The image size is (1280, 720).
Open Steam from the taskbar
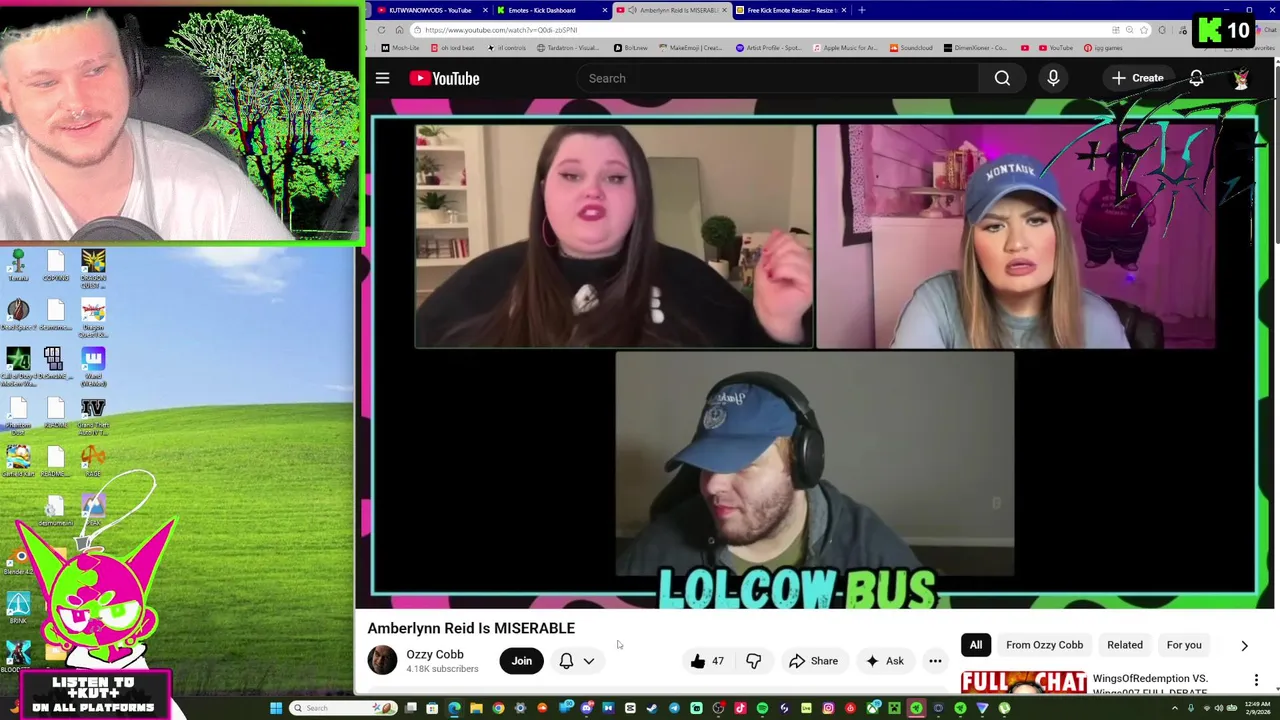pos(652,708)
